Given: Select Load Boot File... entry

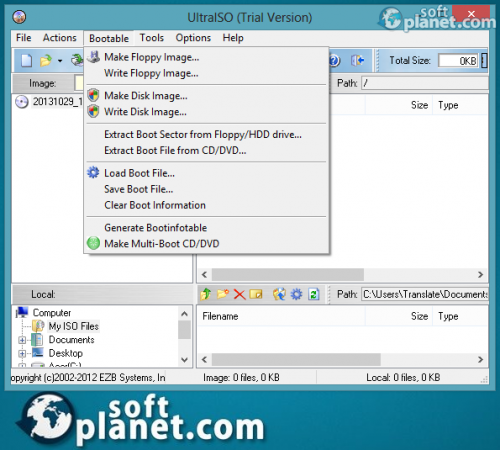Looking at the screenshot, I should click(x=207, y=173).
